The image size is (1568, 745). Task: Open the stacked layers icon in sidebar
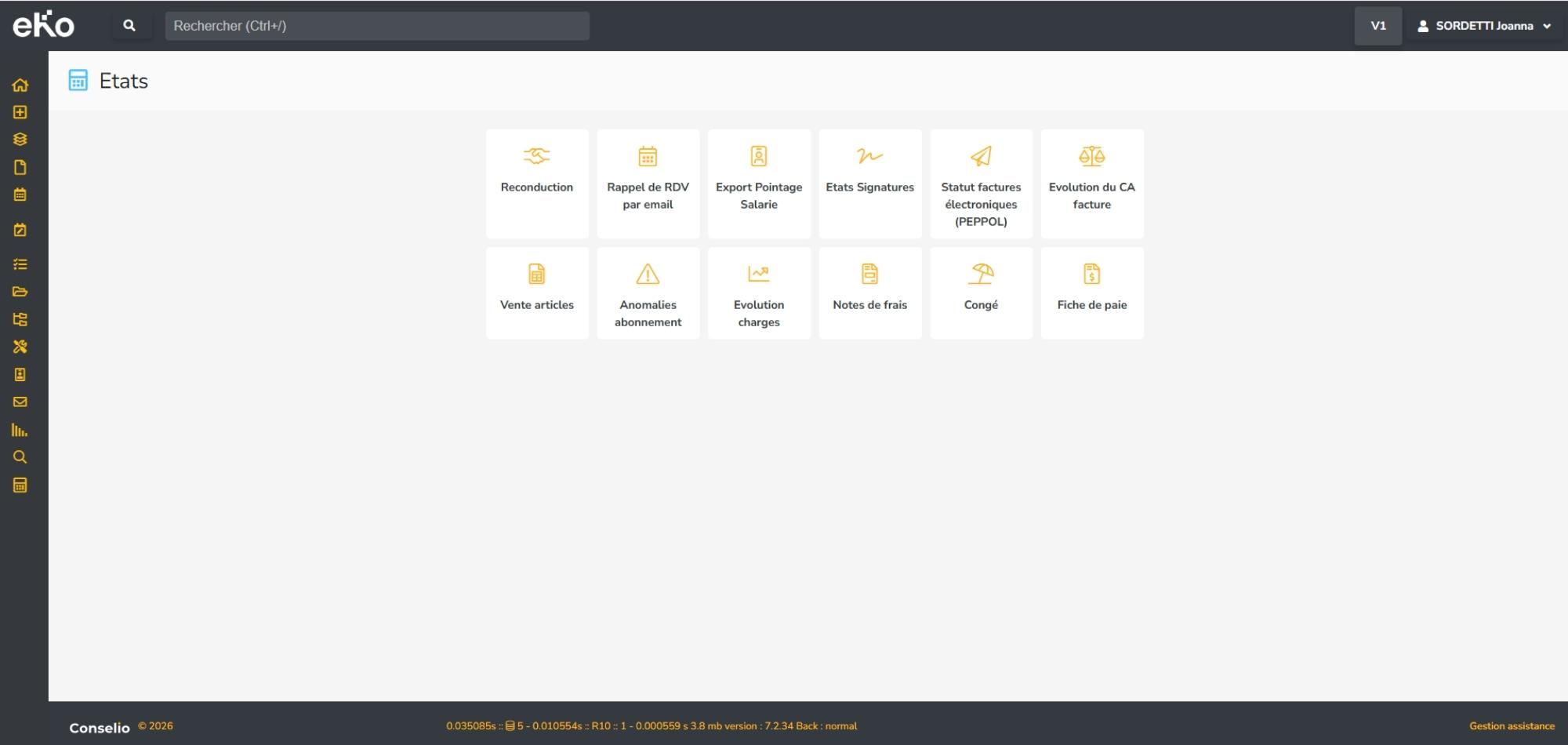(x=20, y=140)
